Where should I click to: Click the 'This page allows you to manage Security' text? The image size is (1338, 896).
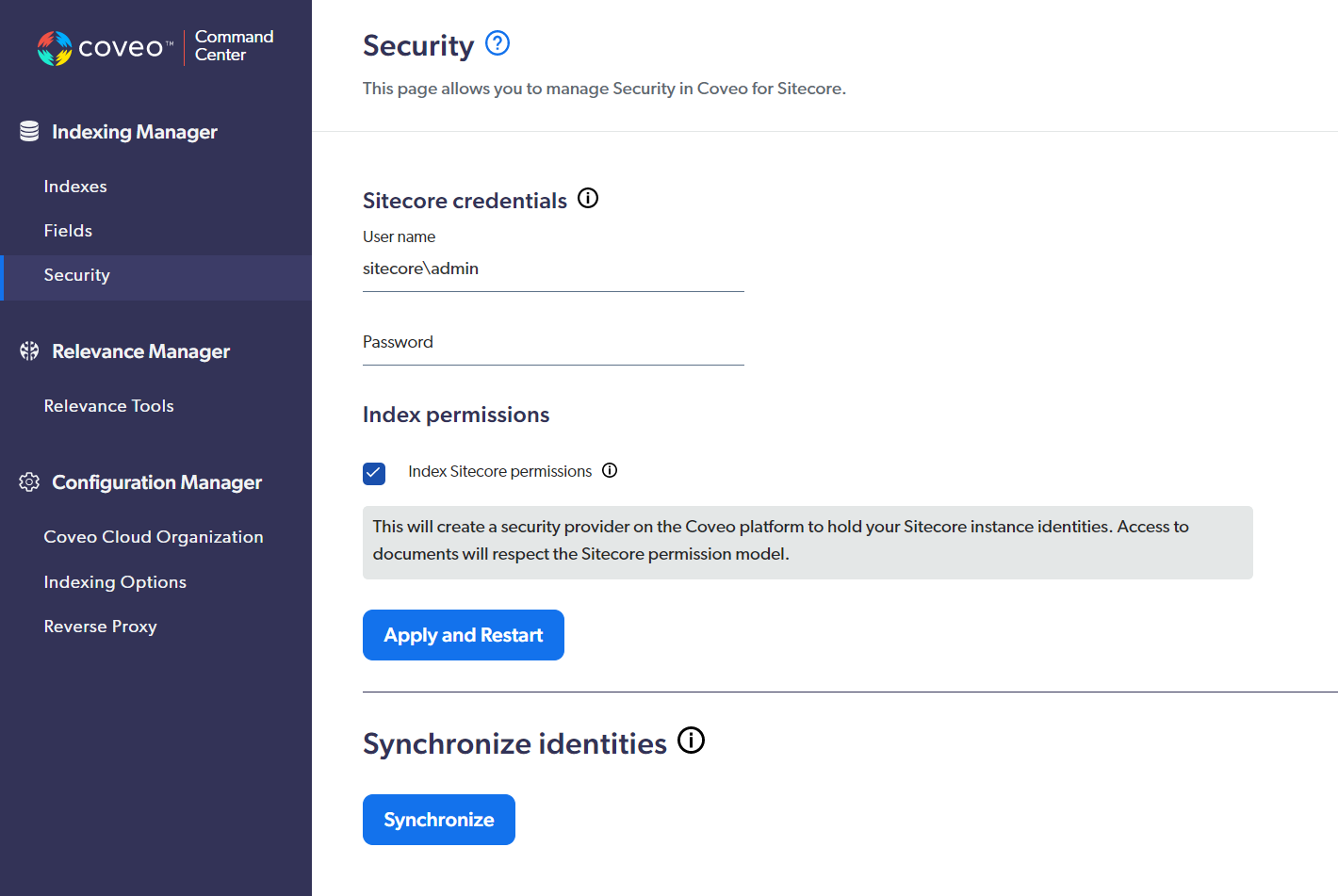[x=604, y=89]
